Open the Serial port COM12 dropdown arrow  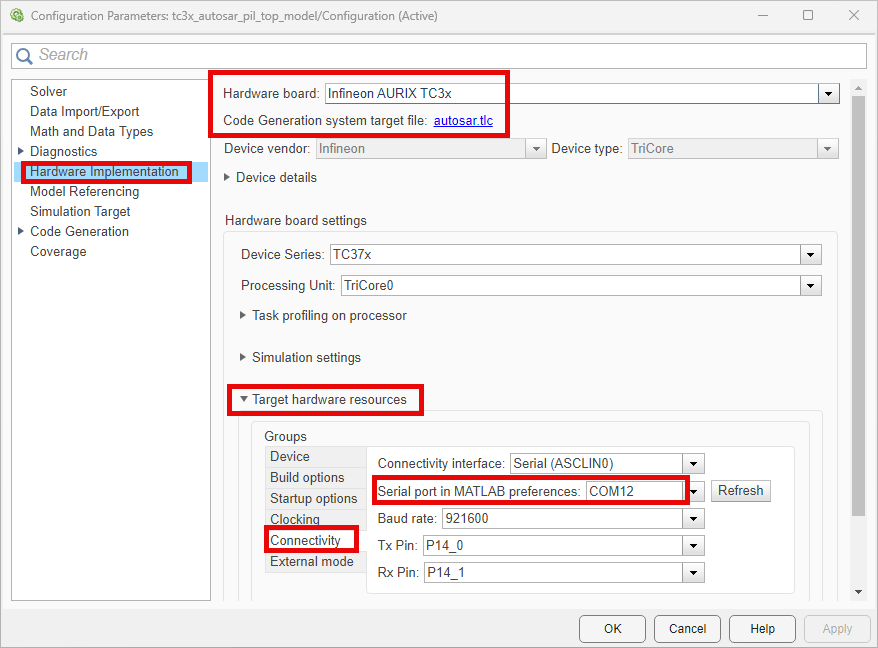[x=694, y=491]
